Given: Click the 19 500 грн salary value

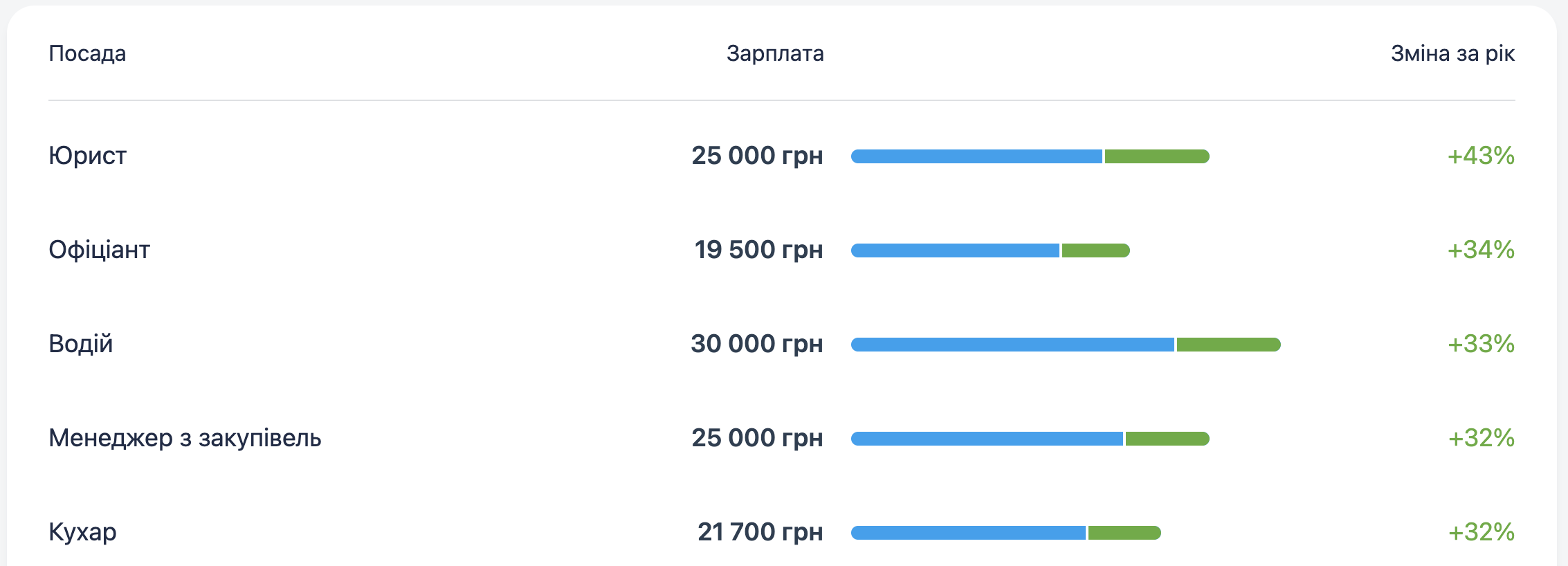Looking at the screenshot, I should point(758,250).
